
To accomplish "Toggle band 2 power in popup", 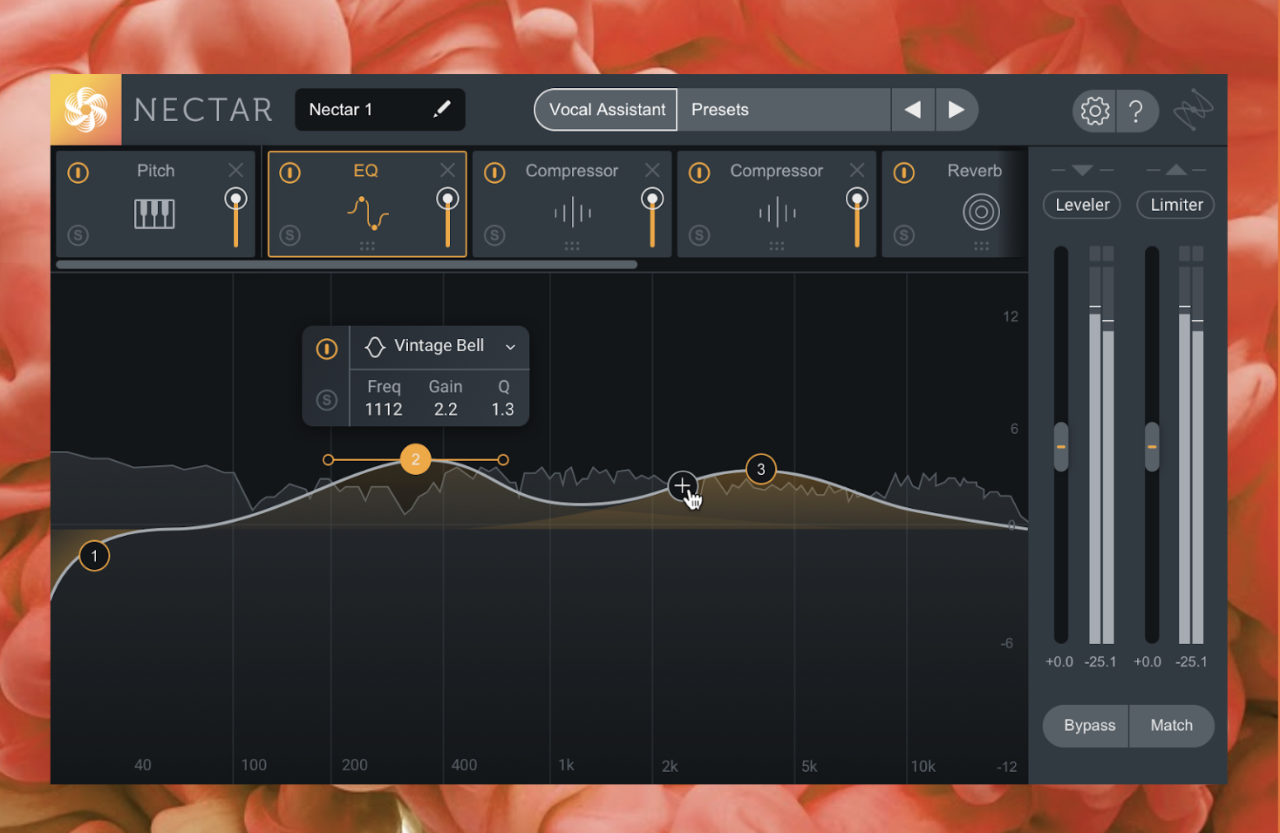I will pos(327,349).
